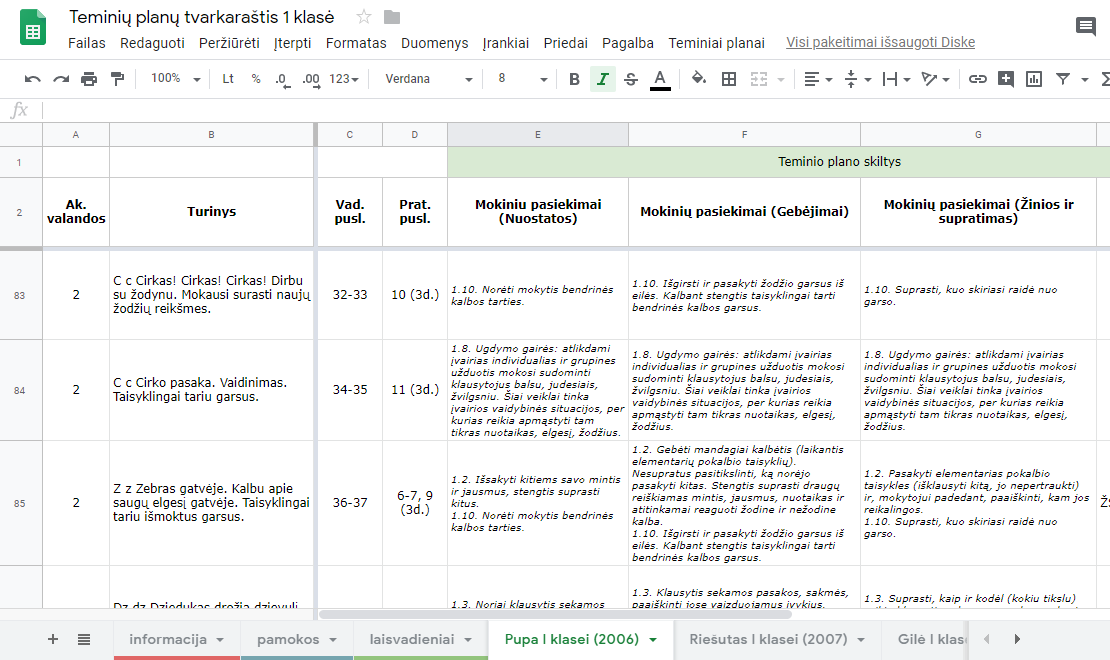Image resolution: width=1110 pixels, height=660 pixels.
Task: Open text color picker
Action: click(660, 79)
